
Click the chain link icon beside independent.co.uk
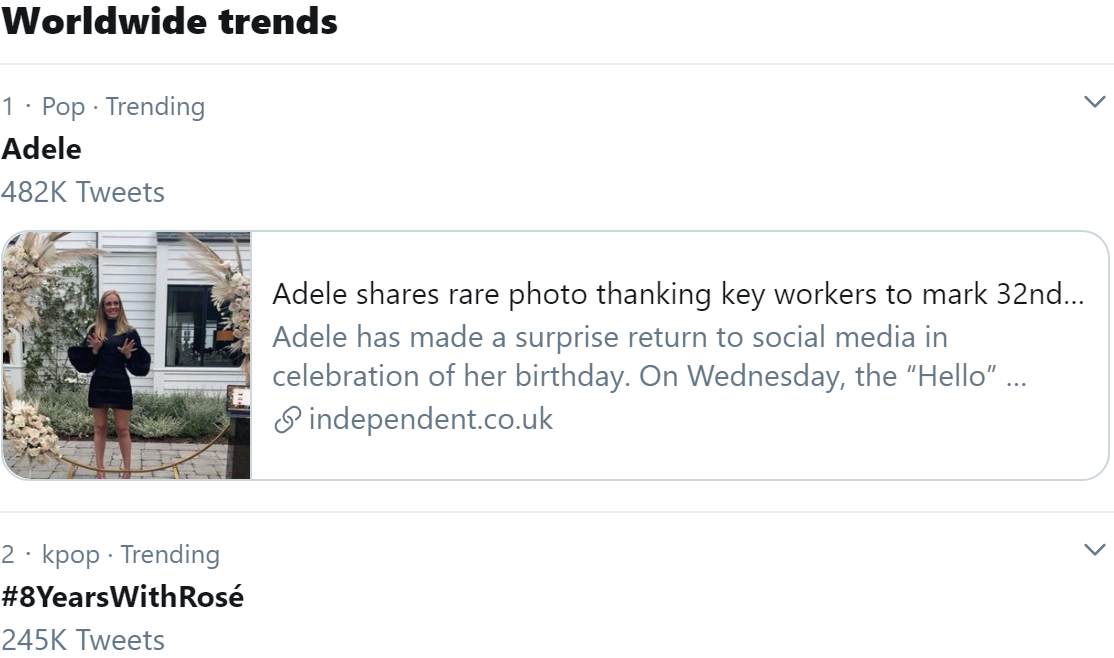(x=287, y=420)
